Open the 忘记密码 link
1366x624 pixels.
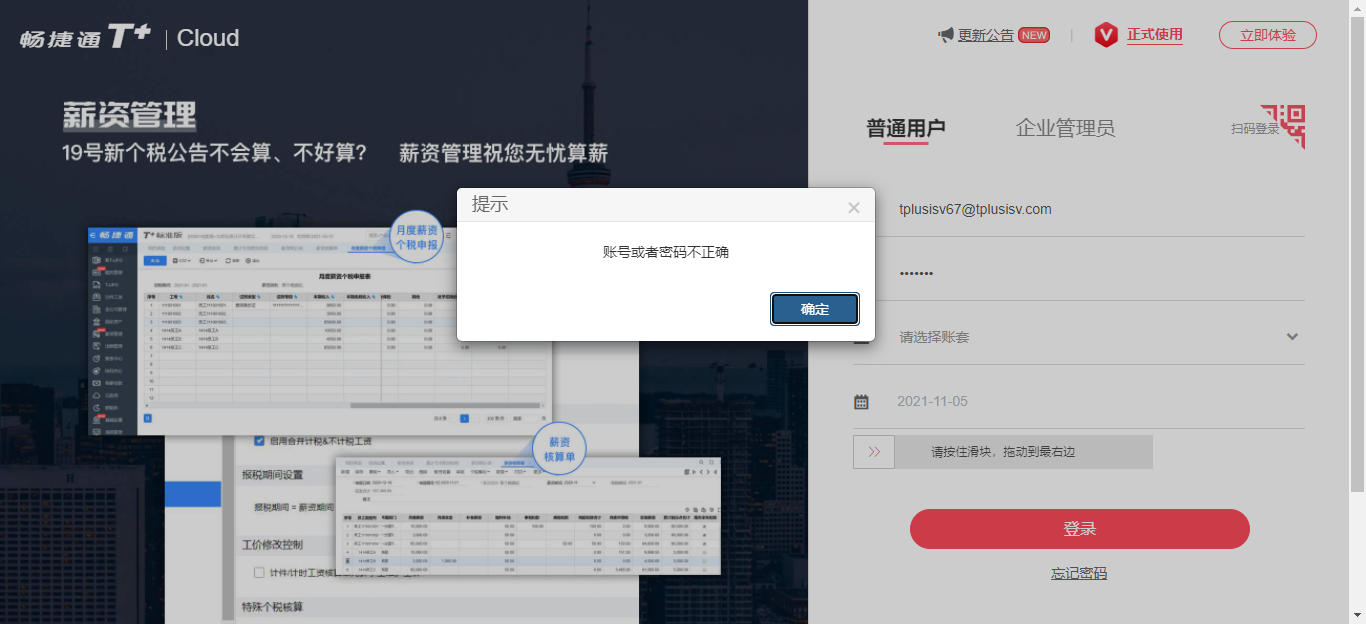point(1079,574)
